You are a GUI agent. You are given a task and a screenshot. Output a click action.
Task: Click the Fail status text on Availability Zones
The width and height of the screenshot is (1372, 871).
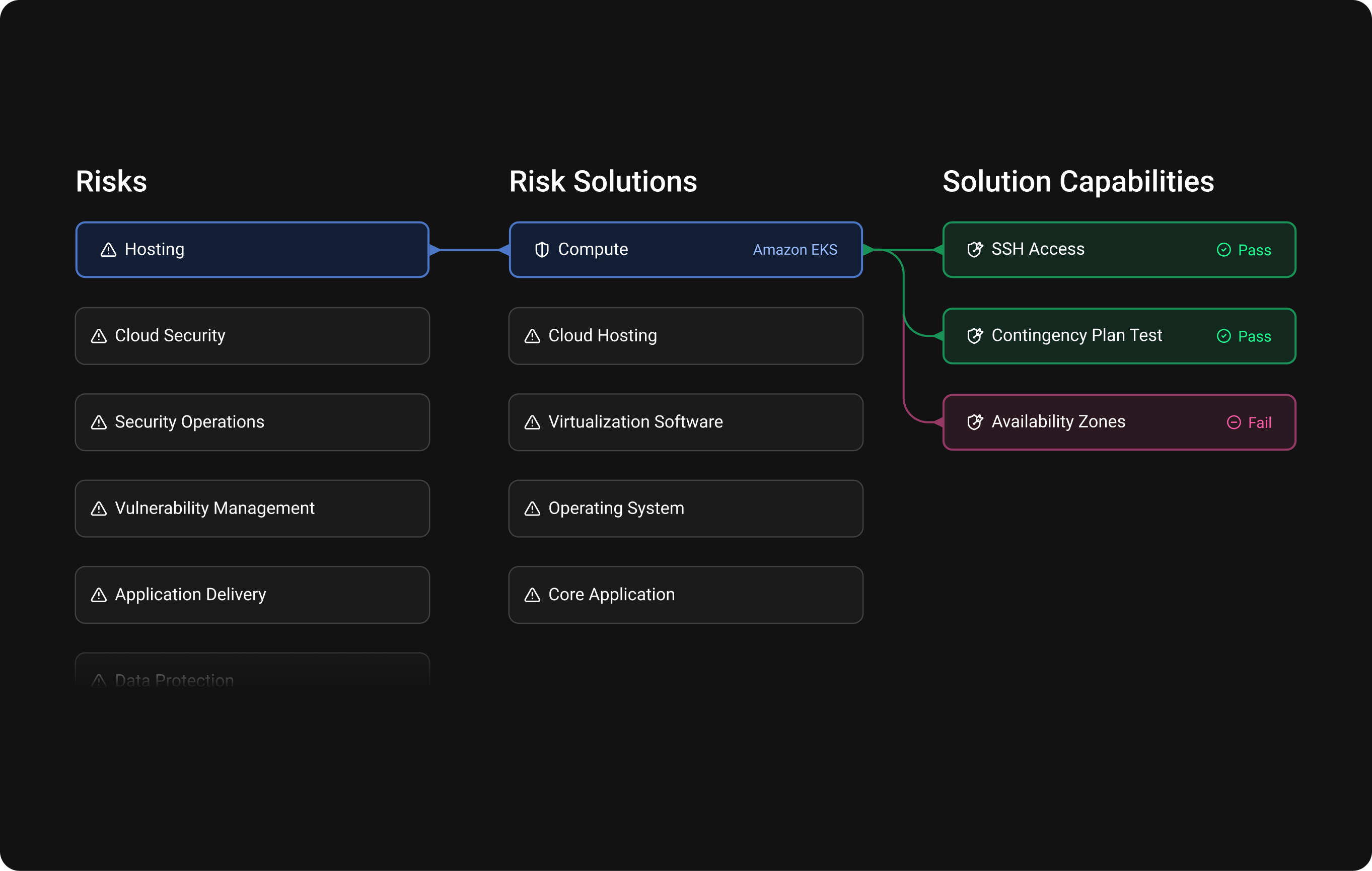[x=1260, y=423]
